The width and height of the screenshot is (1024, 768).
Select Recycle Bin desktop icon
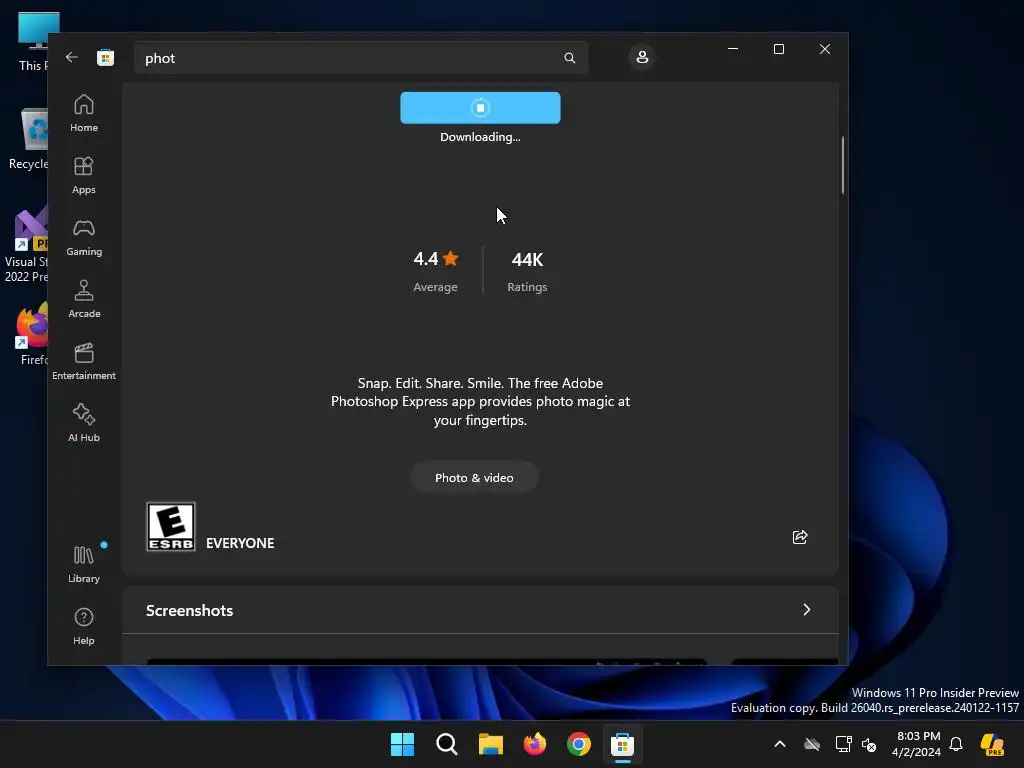coord(30,139)
